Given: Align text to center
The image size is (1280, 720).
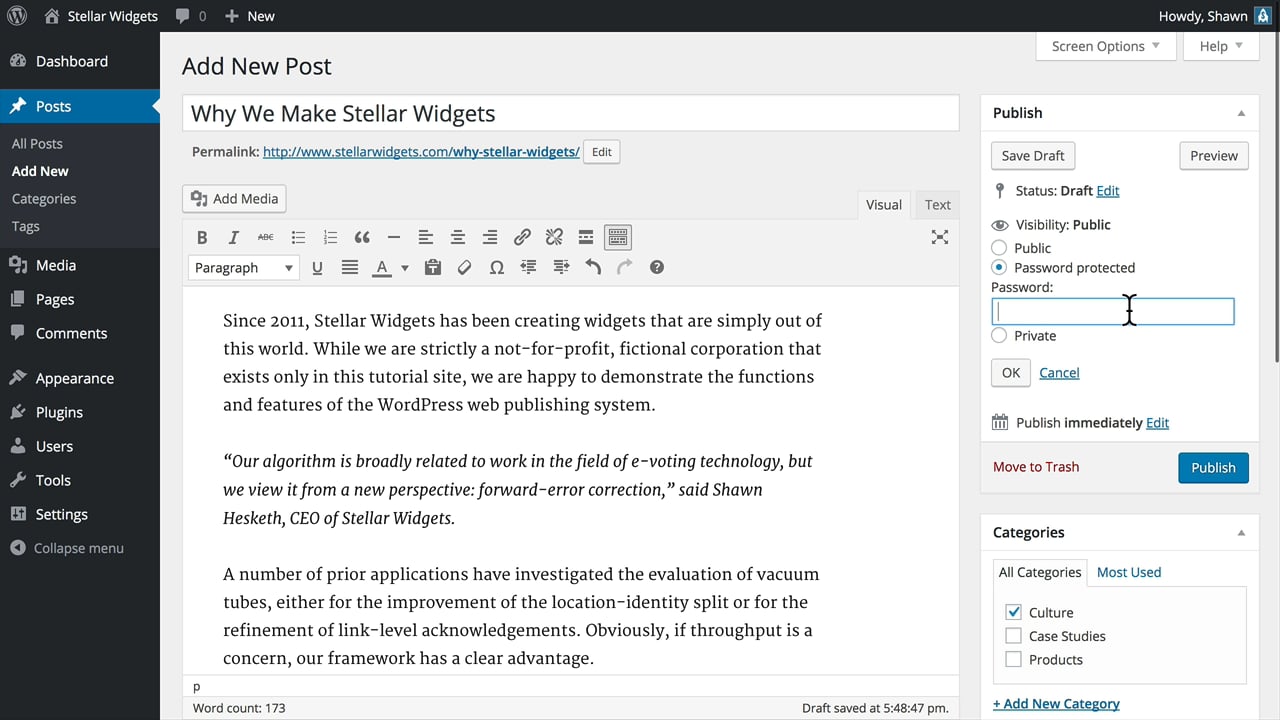Looking at the screenshot, I should [x=458, y=237].
